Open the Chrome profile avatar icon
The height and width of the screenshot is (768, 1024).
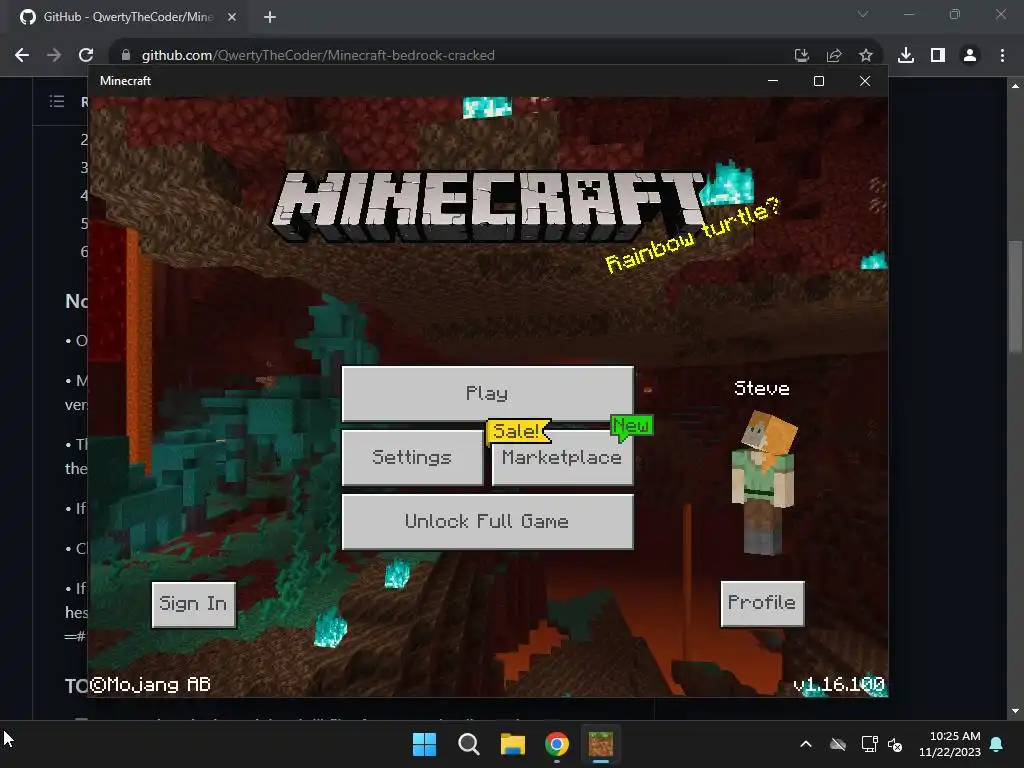click(x=970, y=56)
